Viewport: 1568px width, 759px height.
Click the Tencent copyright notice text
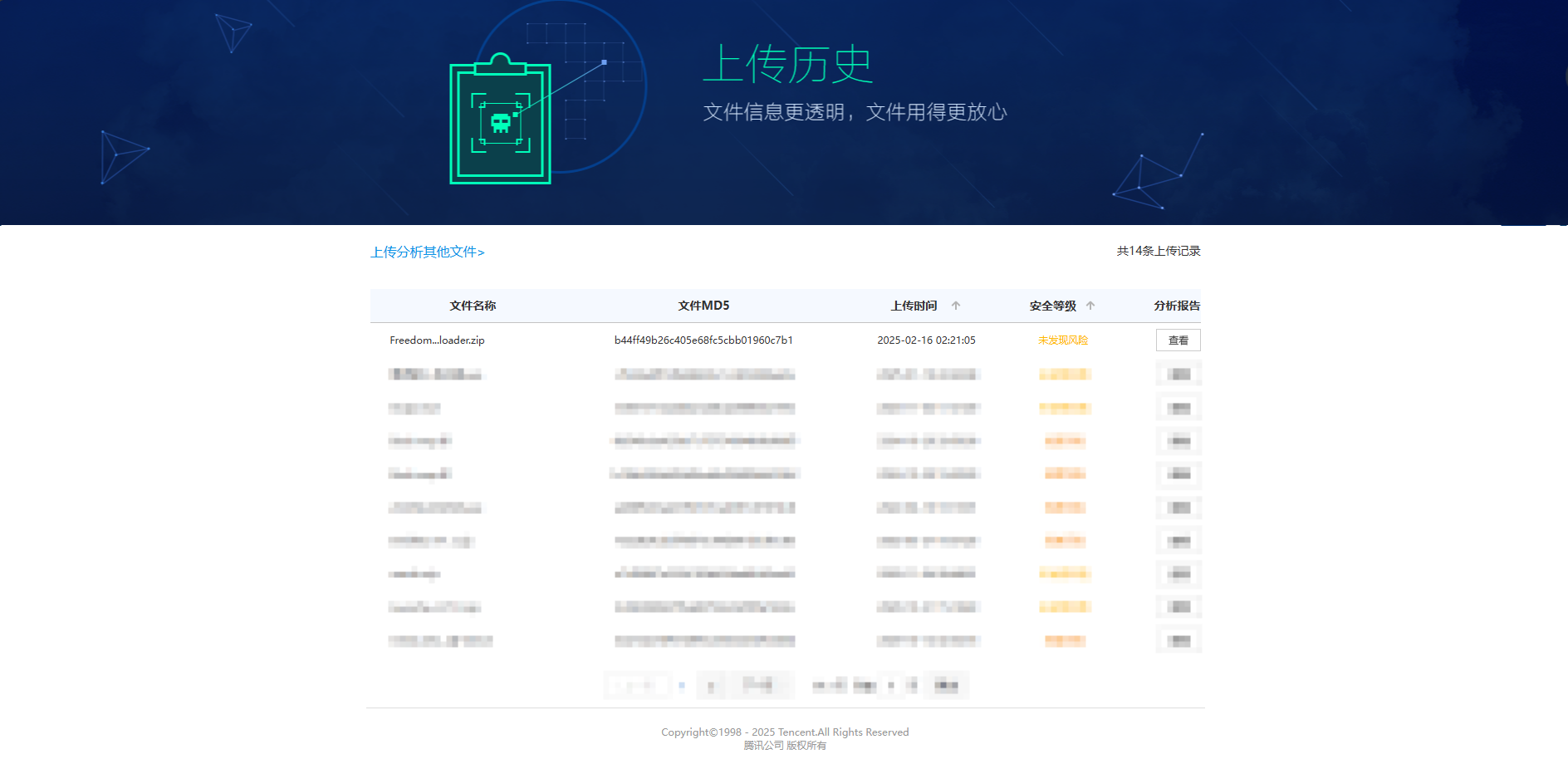point(785,732)
